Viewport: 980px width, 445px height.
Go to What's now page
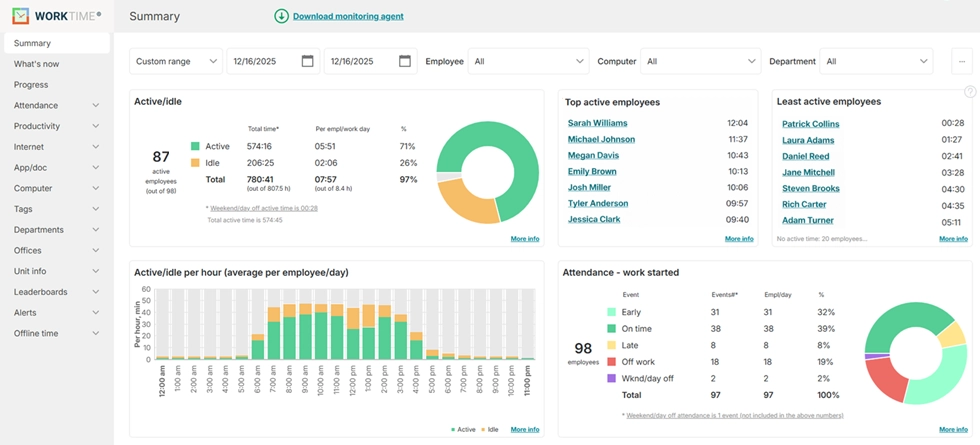[36, 64]
